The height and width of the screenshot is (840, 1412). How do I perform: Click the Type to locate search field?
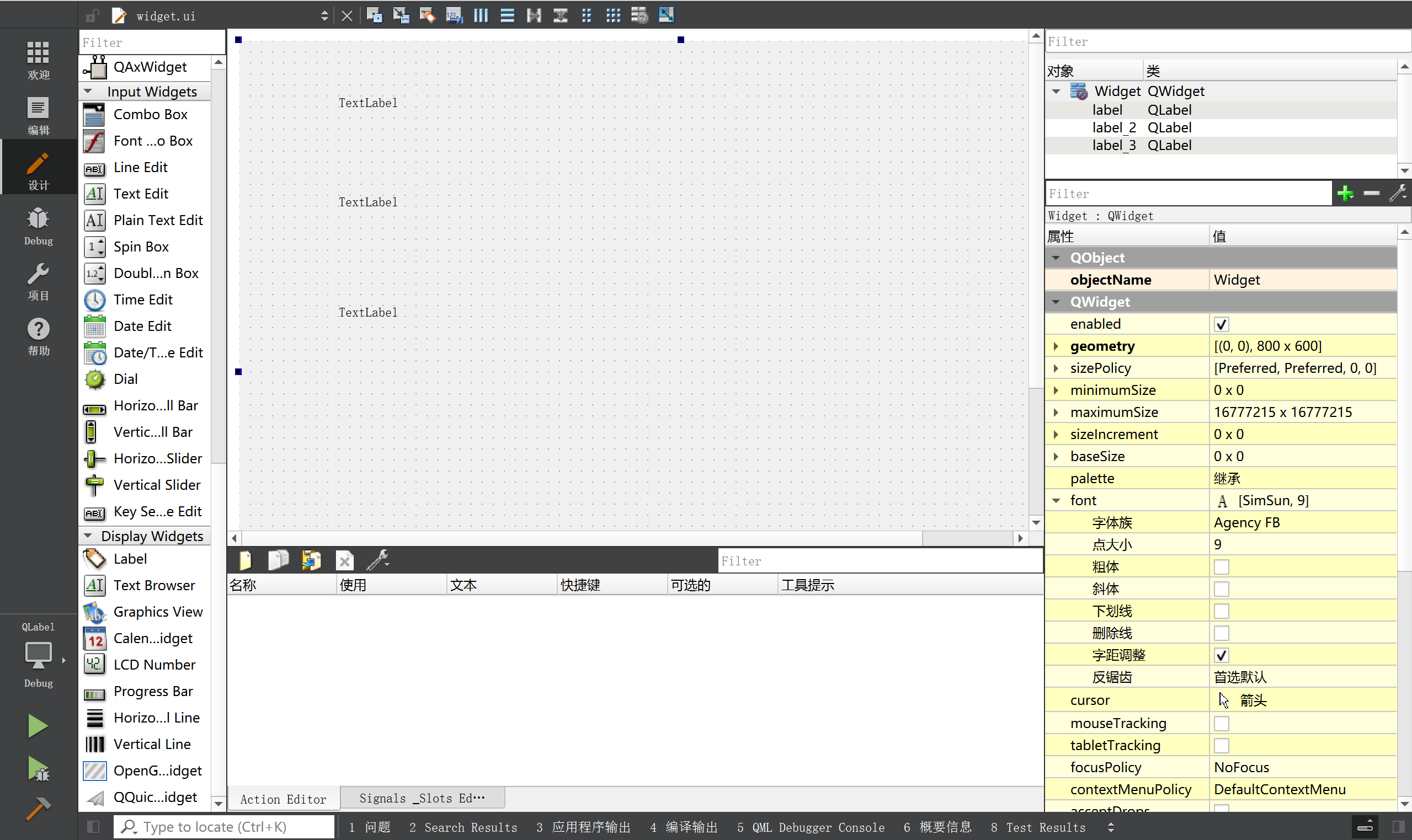point(223,827)
